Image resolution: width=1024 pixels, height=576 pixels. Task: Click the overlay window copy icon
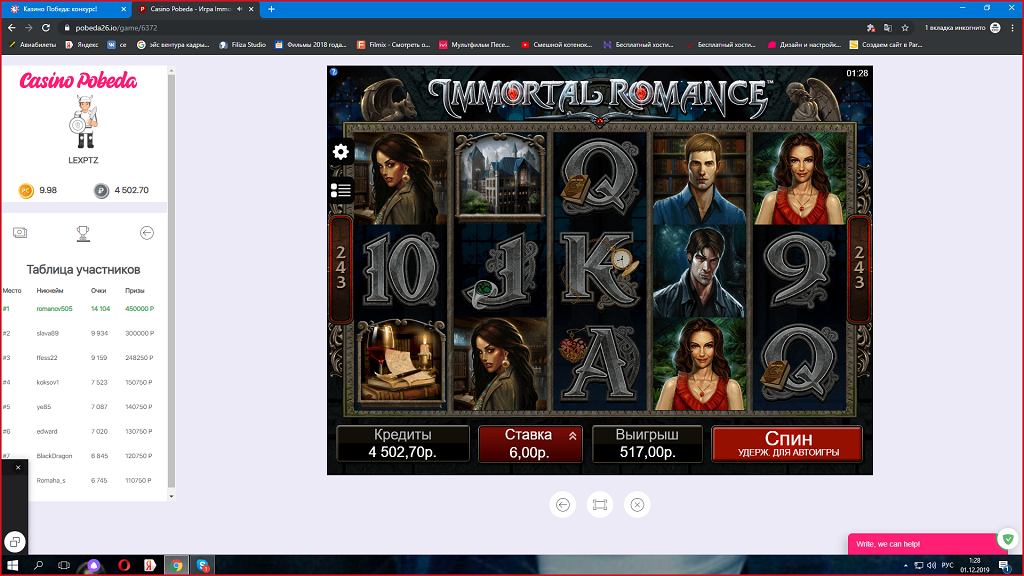tap(15, 542)
